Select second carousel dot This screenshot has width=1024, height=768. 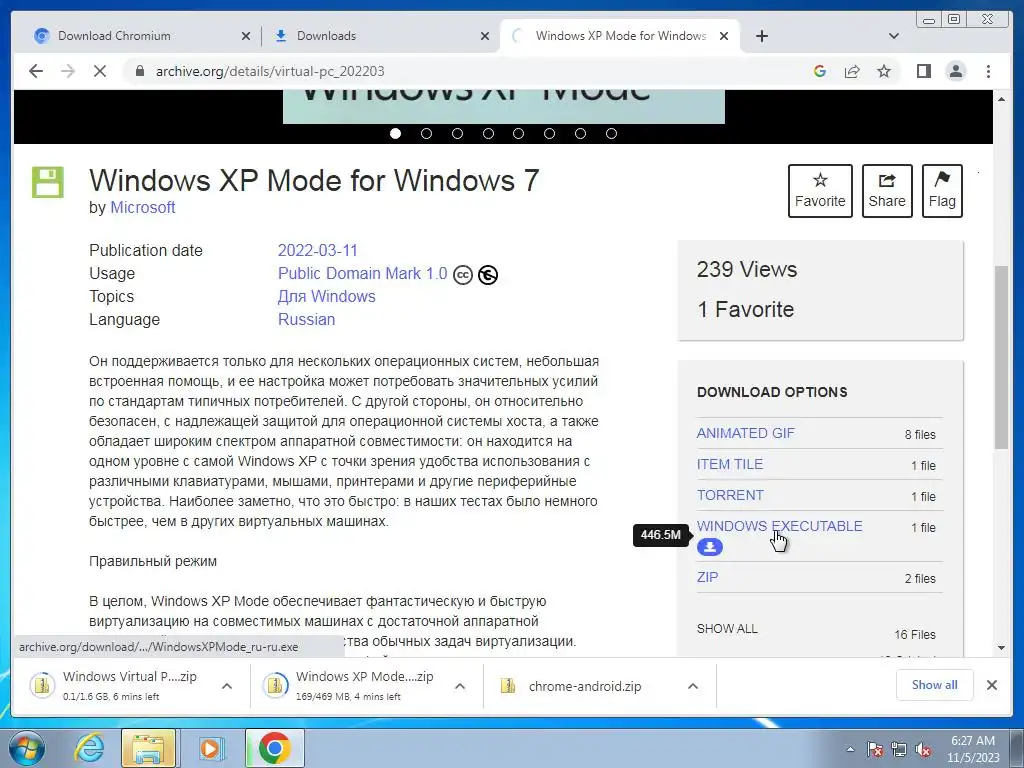pos(426,133)
